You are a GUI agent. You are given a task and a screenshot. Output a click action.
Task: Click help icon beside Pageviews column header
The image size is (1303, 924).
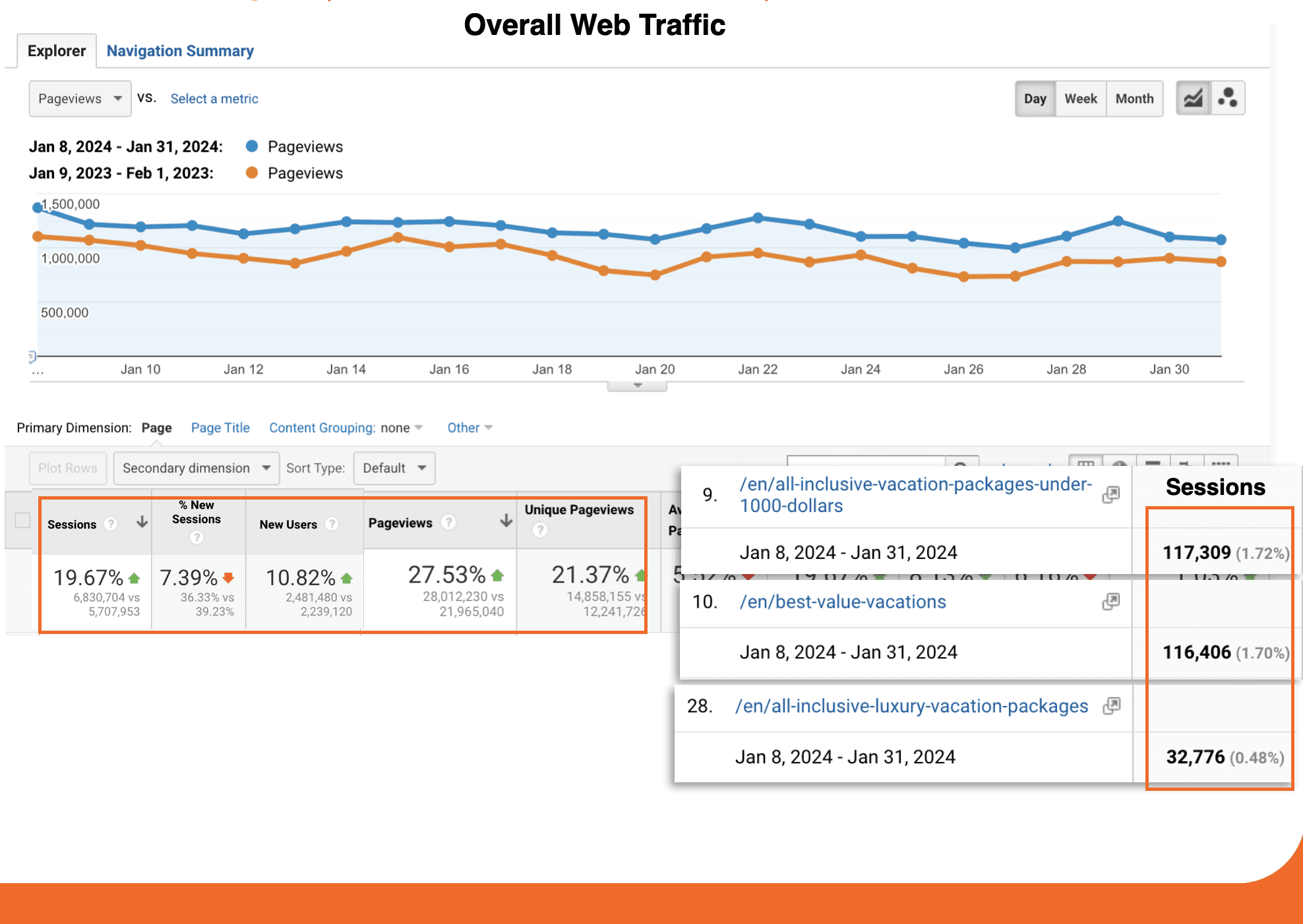click(448, 522)
